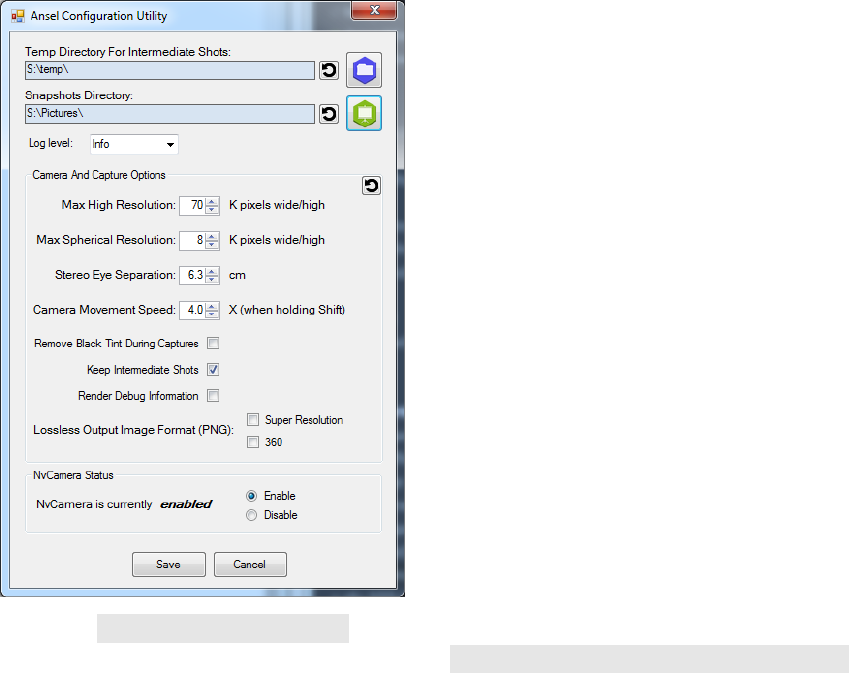Screen dimensions: 849x673
Task: Click the Ansel app icon in title bar
Action: (18, 16)
